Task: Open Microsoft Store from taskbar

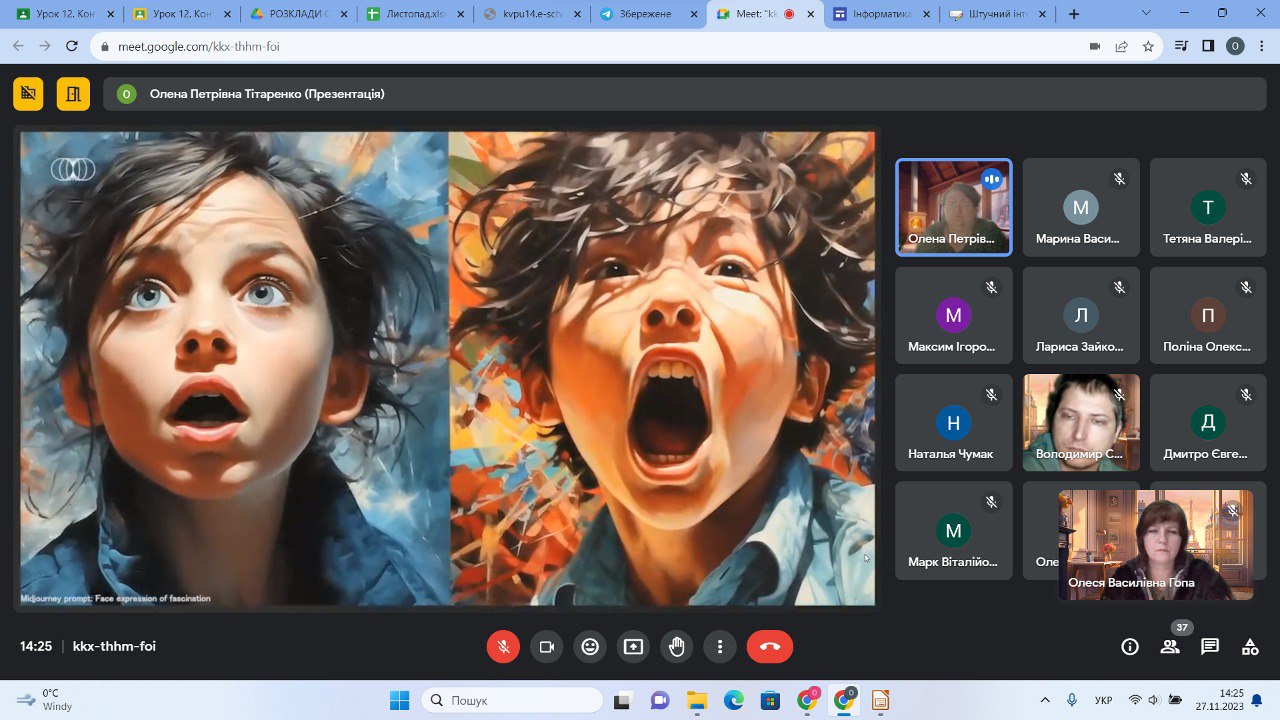Action: pos(770,700)
